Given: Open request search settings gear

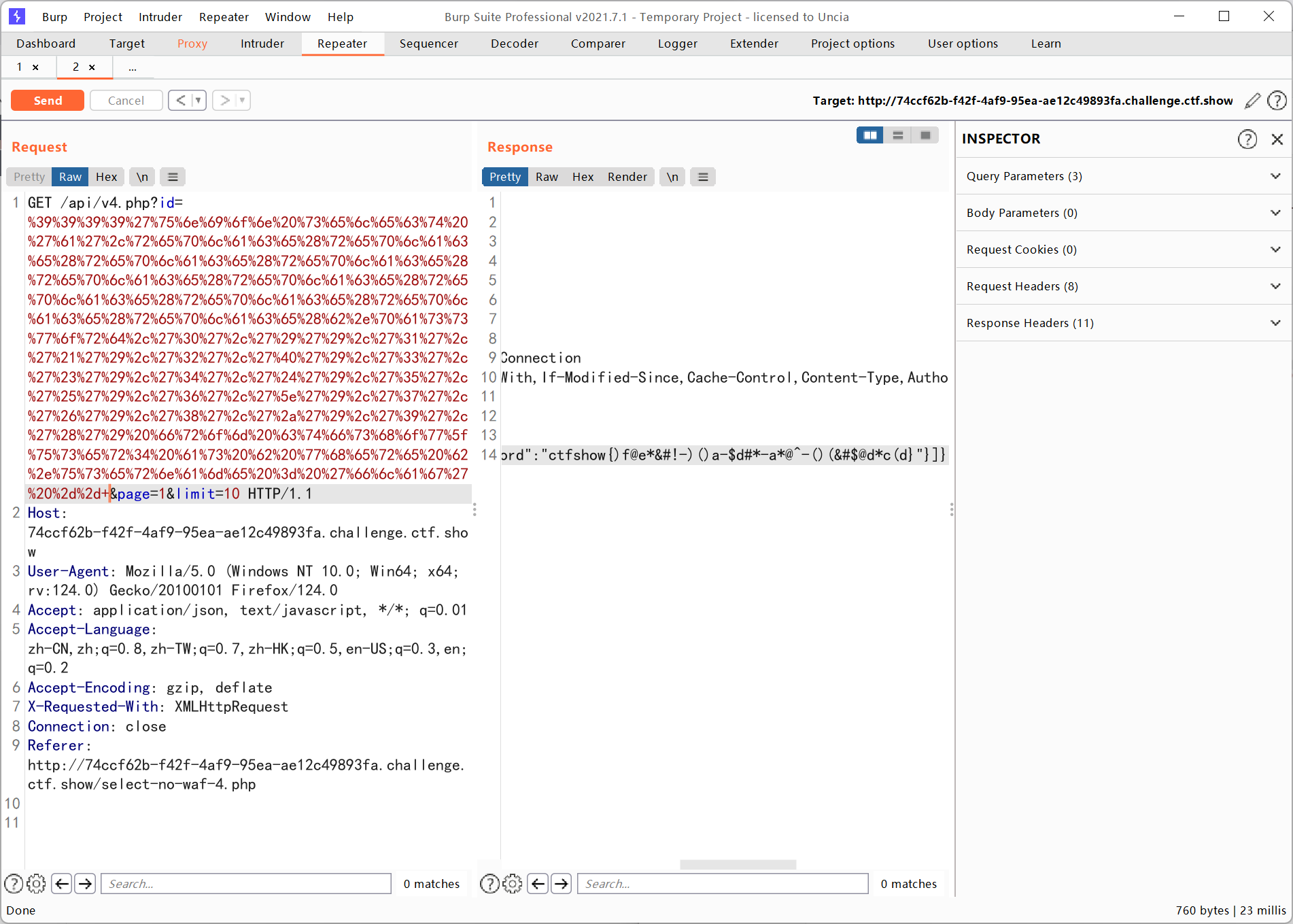Looking at the screenshot, I should point(36,883).
